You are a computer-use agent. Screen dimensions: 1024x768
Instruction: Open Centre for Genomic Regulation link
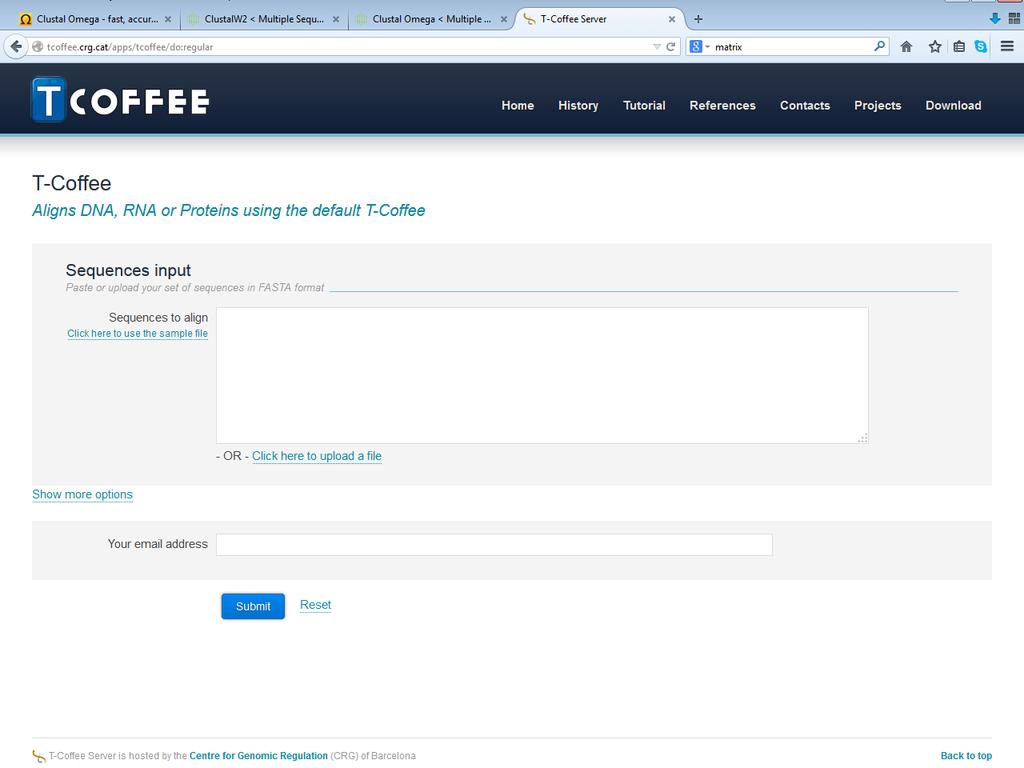coord(259,756)
